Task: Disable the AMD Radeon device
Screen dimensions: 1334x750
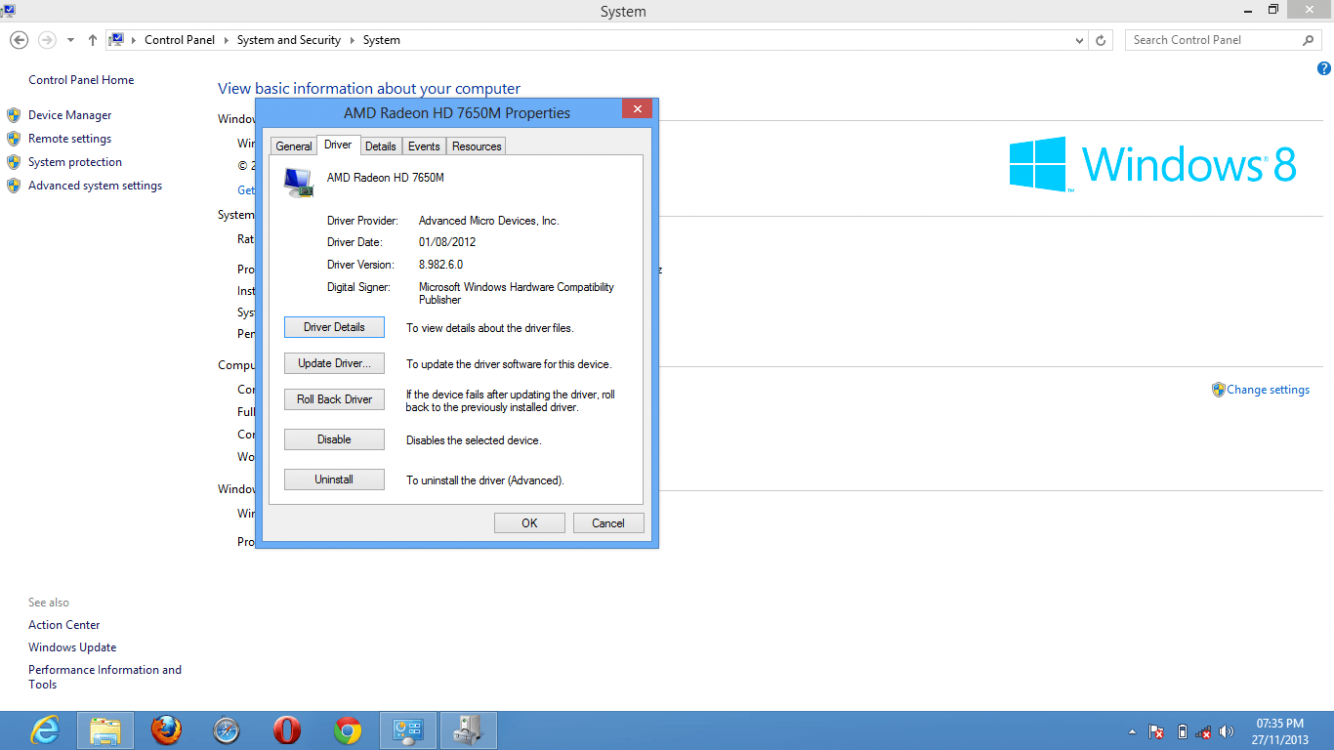Action: point(334,439)
